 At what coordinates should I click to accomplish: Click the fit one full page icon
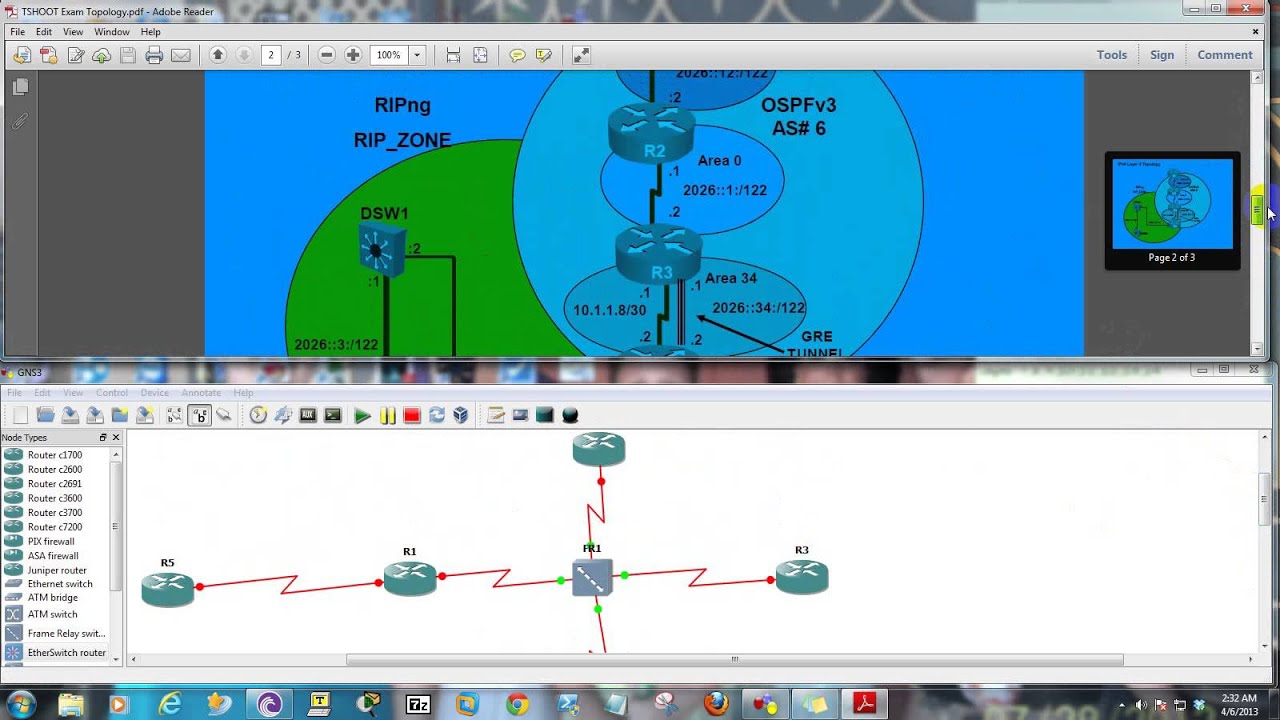tap(480, 55)
